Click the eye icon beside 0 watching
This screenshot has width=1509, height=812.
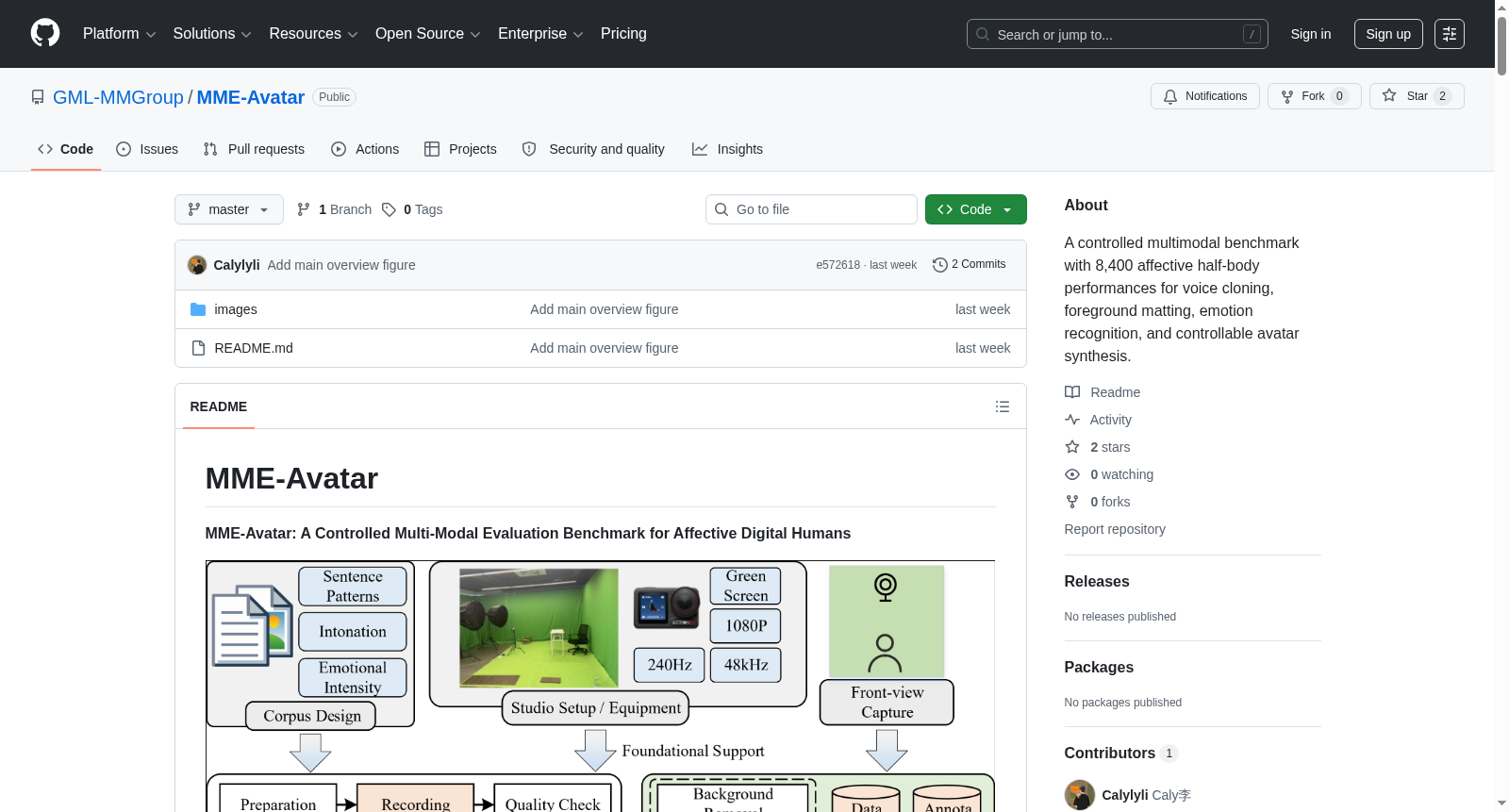[1072, 474]
